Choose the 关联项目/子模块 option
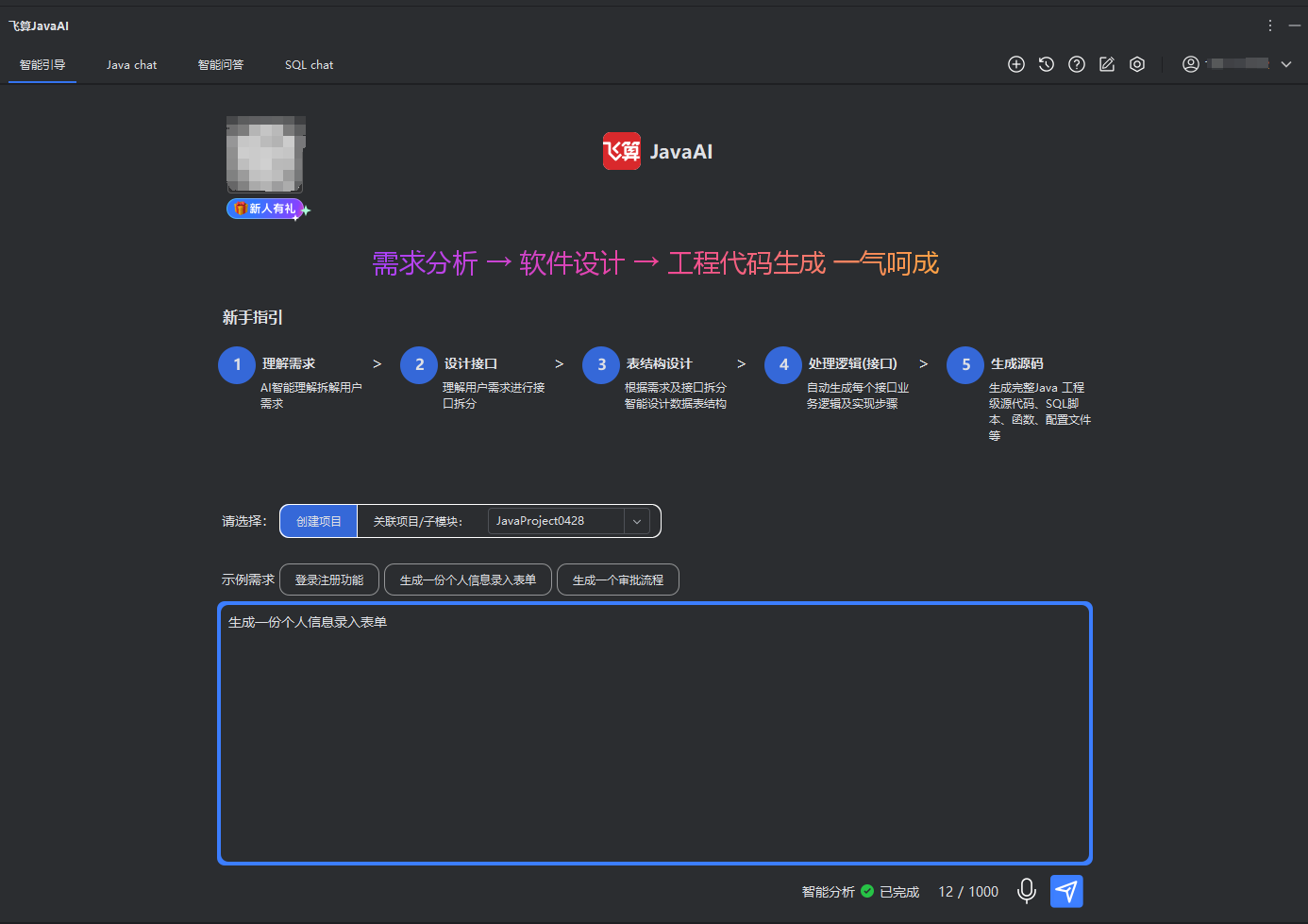1308x924 pixels. [418, 521]
